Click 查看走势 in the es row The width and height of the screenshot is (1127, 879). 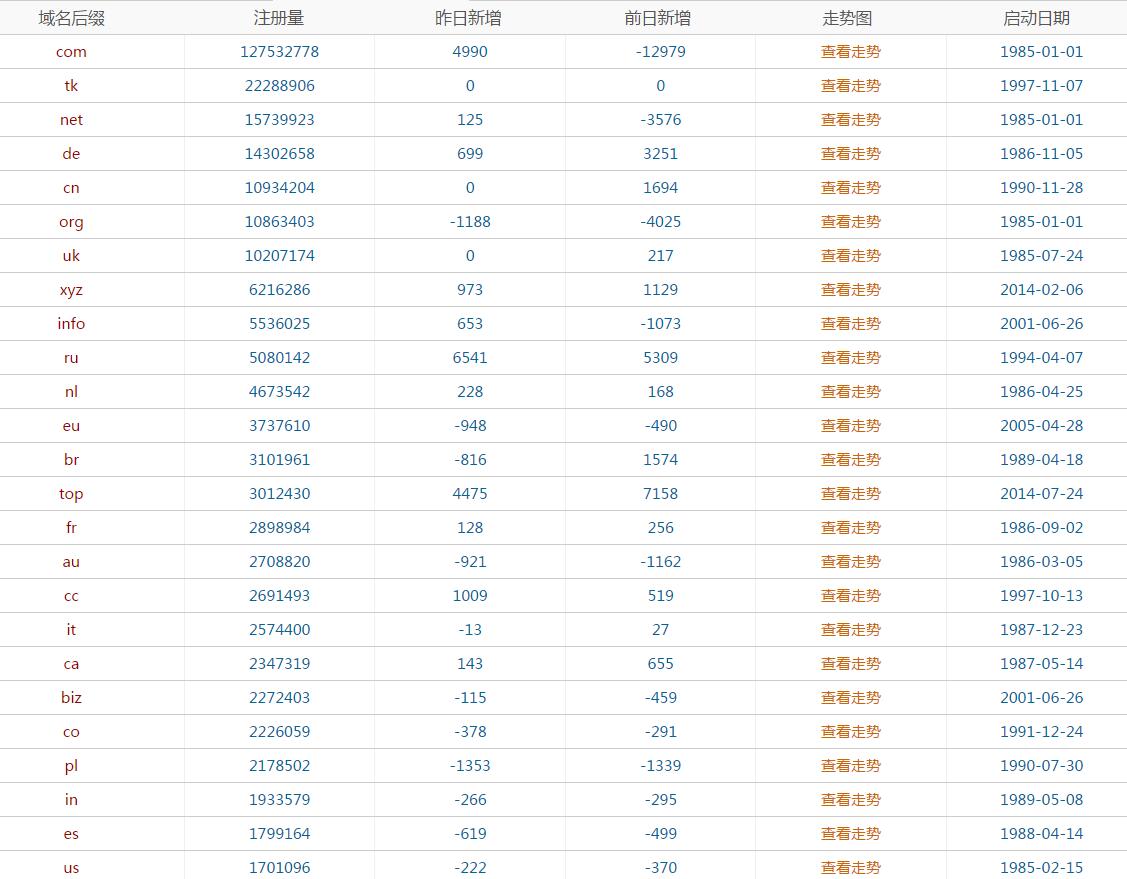point(850,834)
